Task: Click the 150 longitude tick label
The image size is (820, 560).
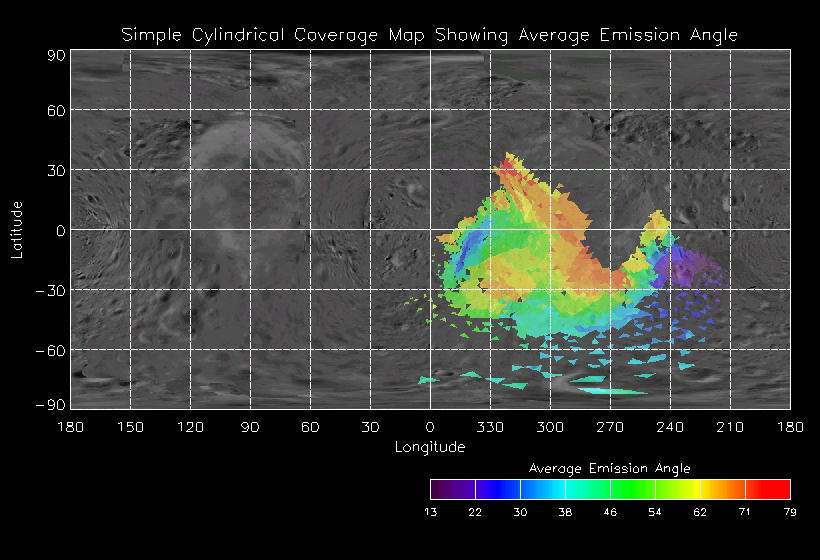Action: pyautogui.click(x=130, y=427)
